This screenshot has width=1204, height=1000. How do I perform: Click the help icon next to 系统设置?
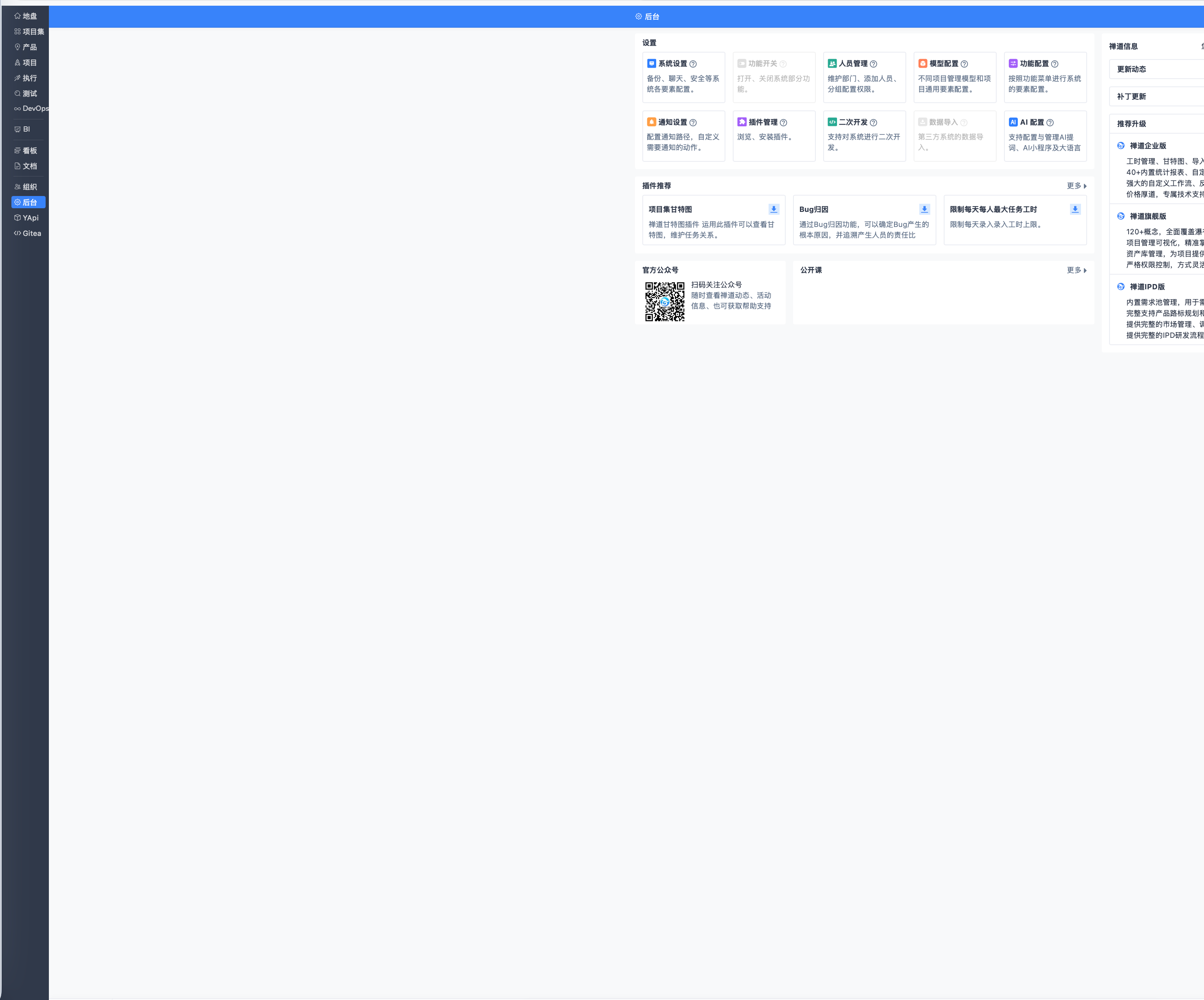tap(693, 64)
